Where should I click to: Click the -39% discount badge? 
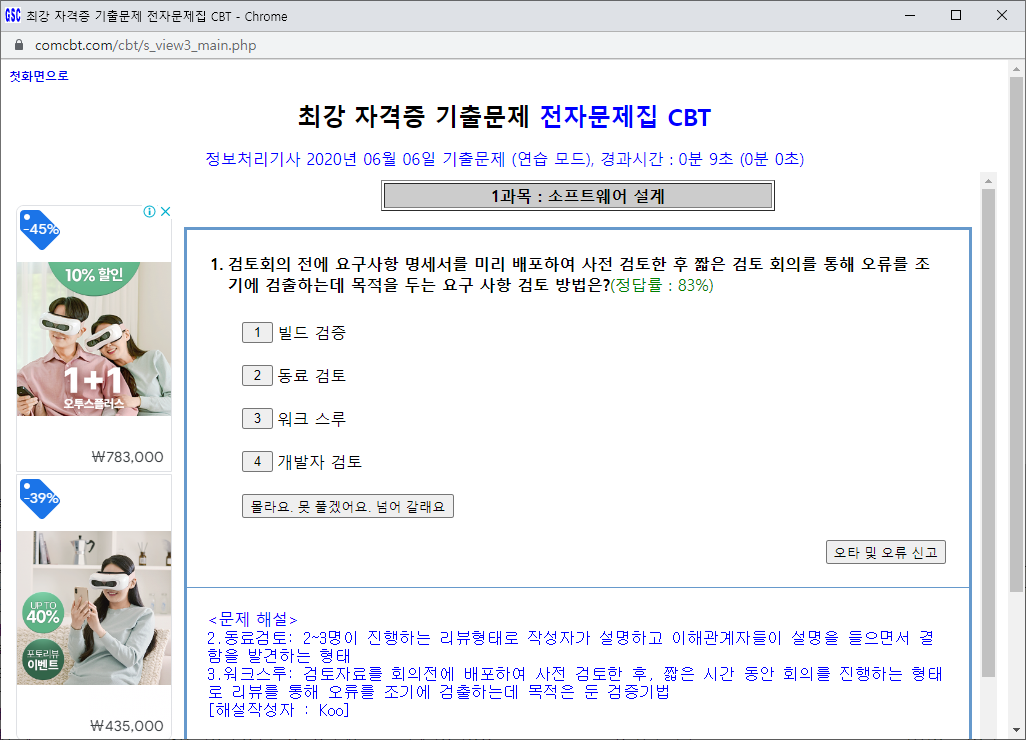point(40,498)
